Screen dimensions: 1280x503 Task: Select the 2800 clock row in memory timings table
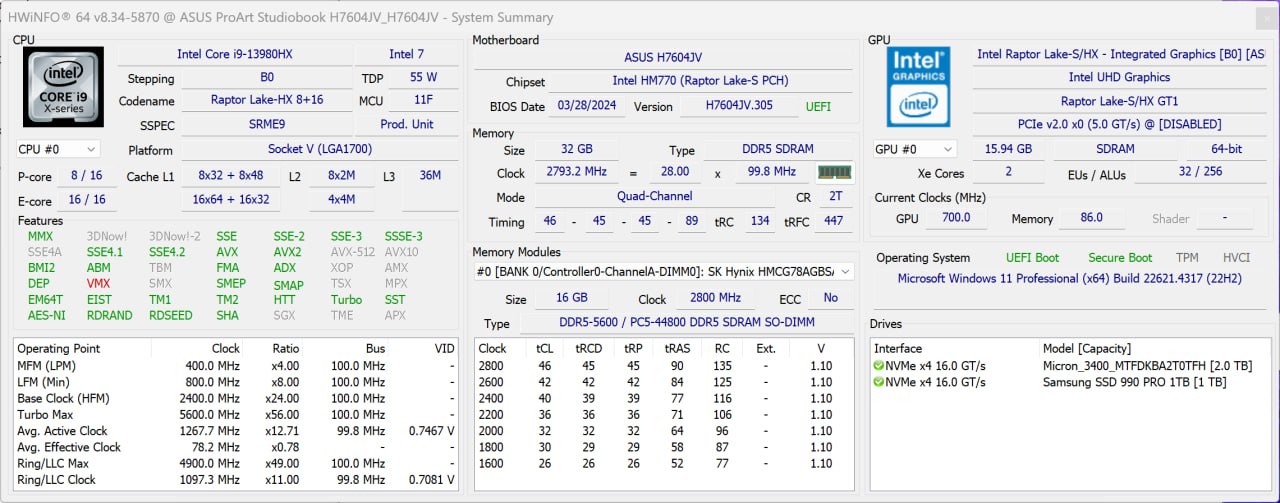coord(664,365)
